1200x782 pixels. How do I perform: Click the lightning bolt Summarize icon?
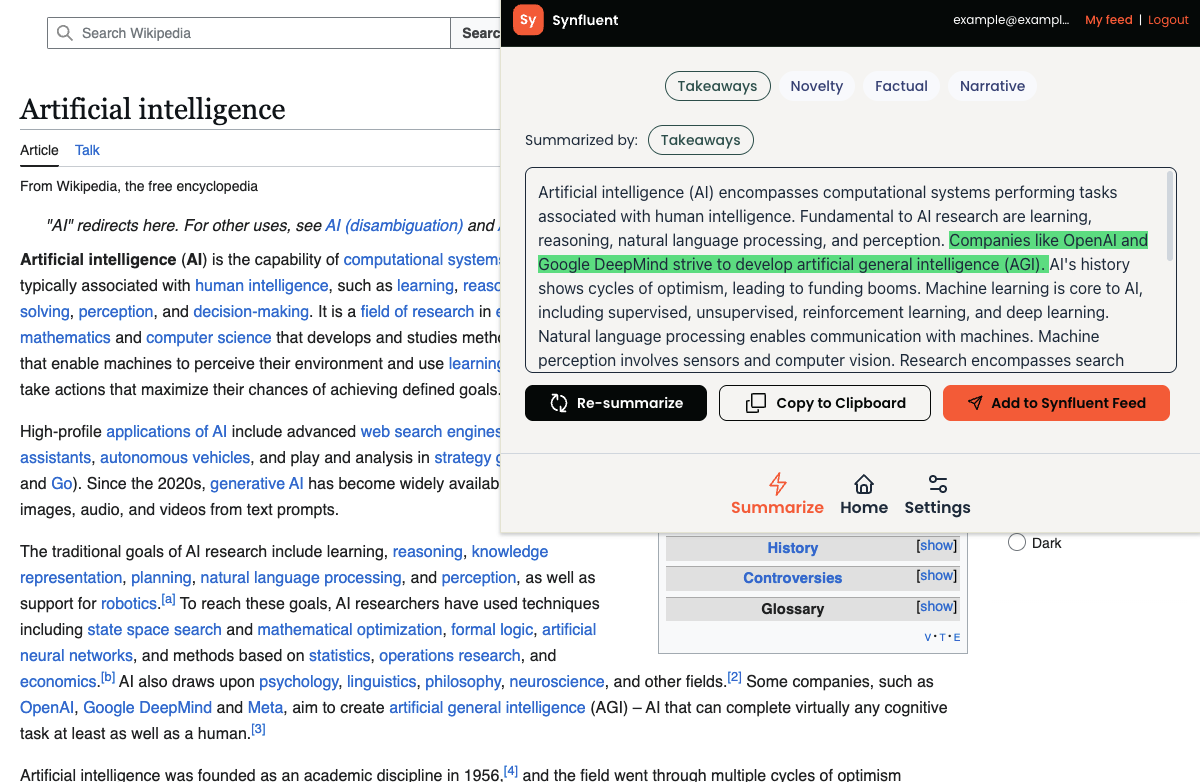777,484
